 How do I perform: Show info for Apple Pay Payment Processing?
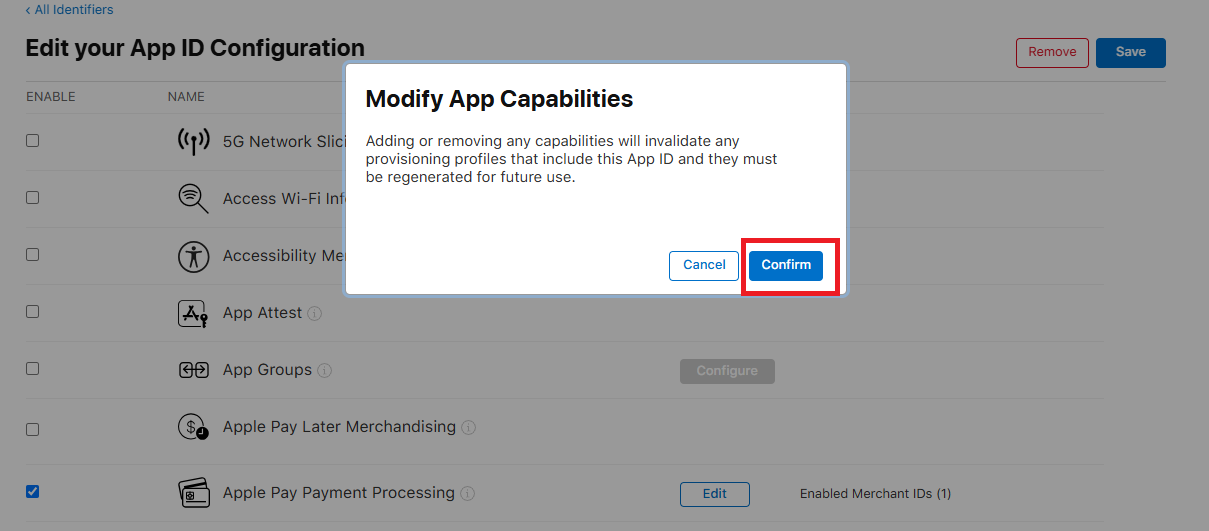pyautogui.click(x=468, y=494)
